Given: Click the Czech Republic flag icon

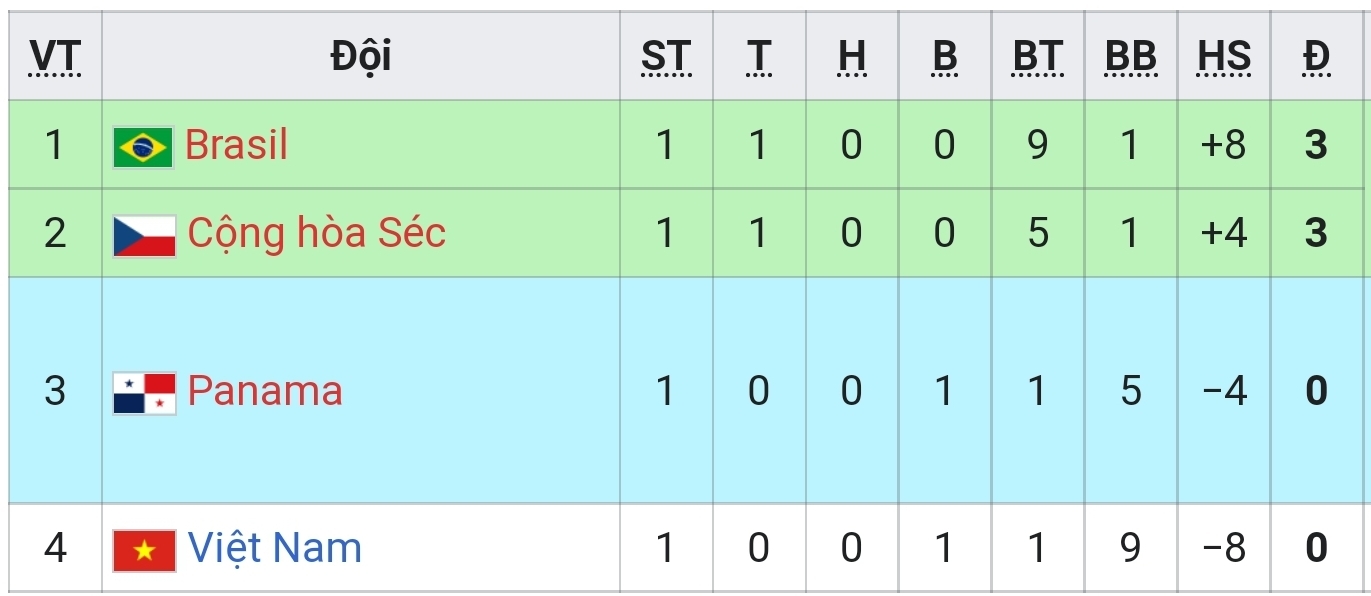Looking at the screenshot, I should (x=144, y=235).
